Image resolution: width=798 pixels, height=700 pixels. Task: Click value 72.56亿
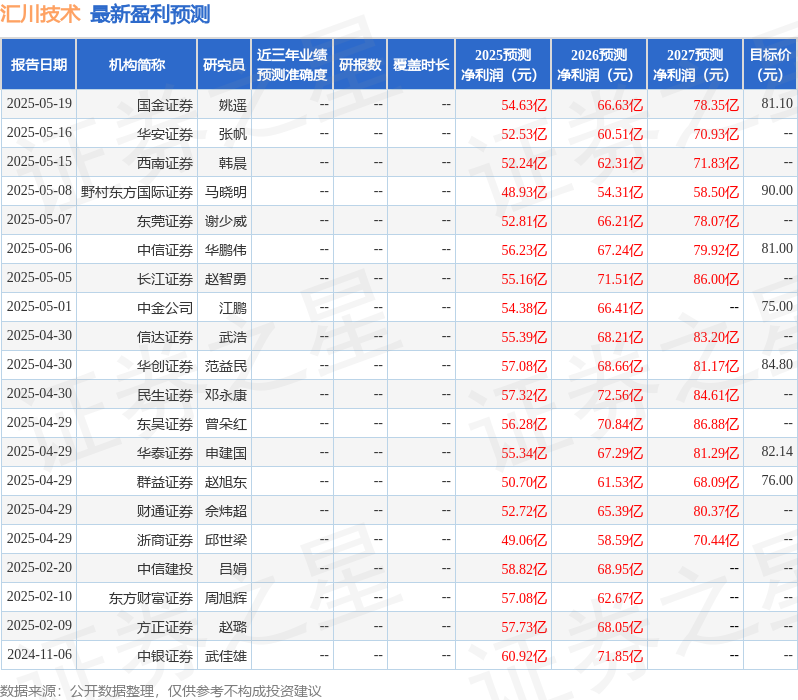(620, 396)
